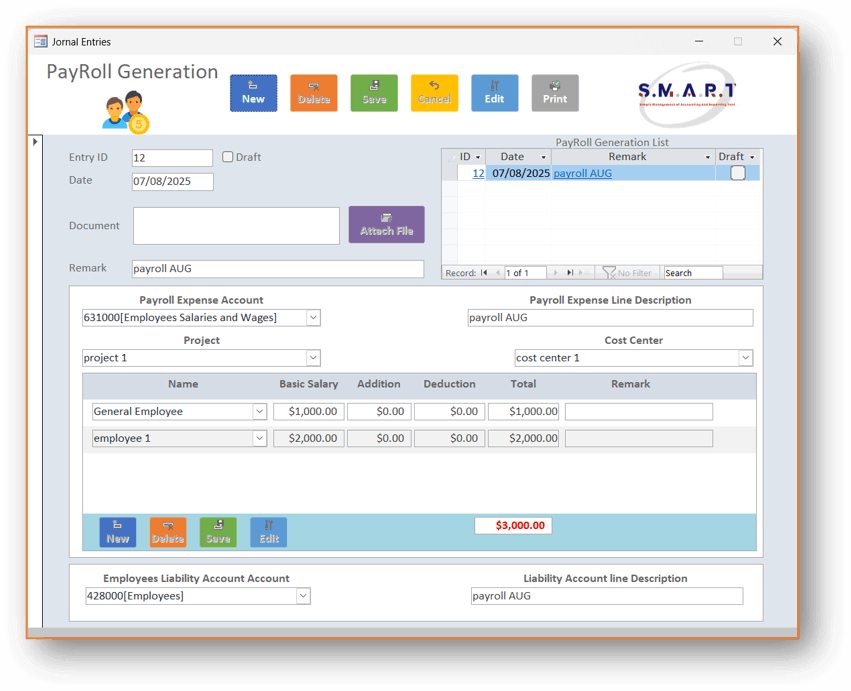
Task: Click the Search box in record navigator
Action: point(693,272)
